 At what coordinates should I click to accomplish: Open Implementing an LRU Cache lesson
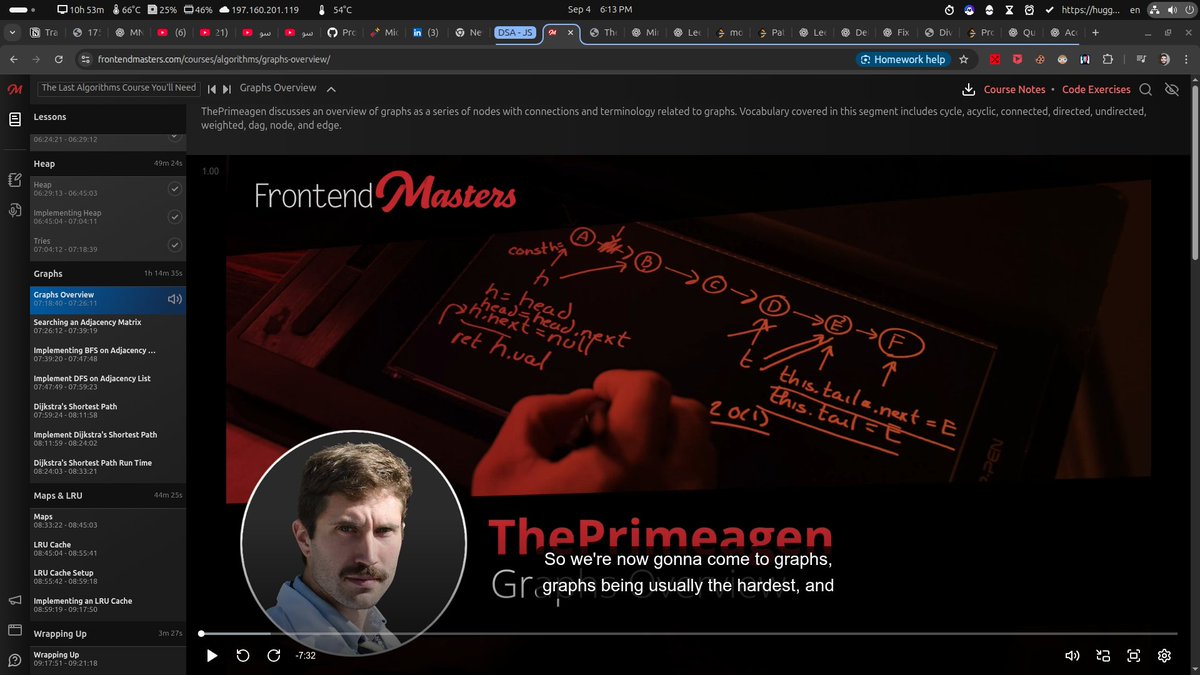pyautogui.click(x=108, y=604)
